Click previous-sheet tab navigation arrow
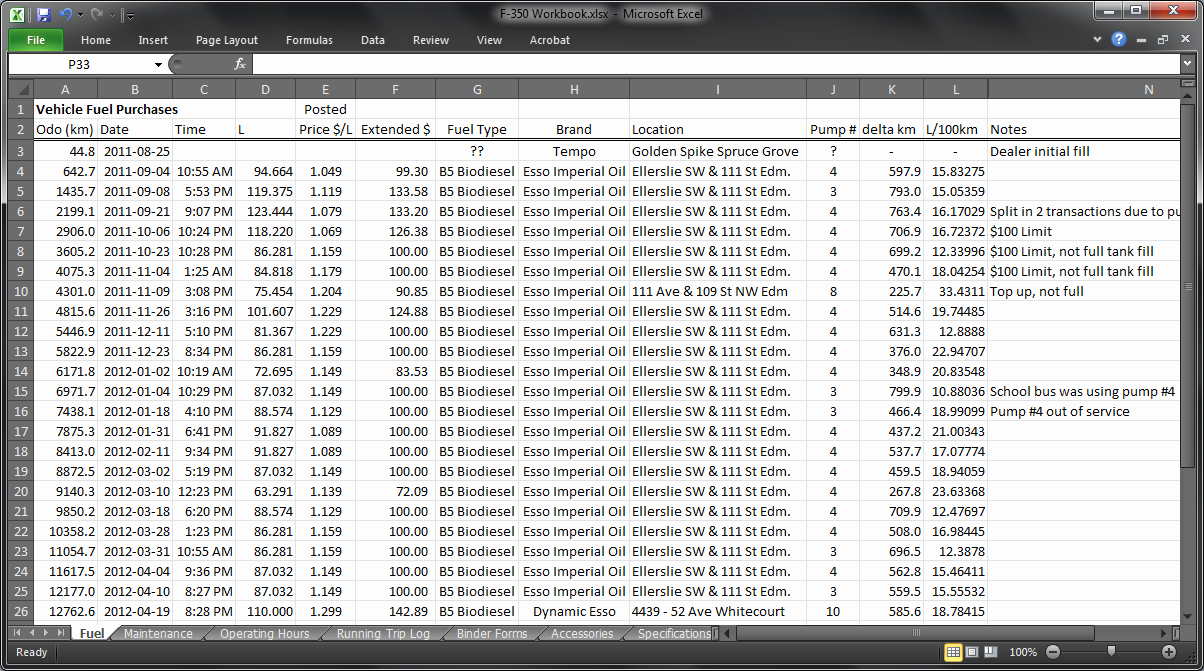The width and height of the screenshot is (1204, 671). pyautogui.click(x=32, y=633)
